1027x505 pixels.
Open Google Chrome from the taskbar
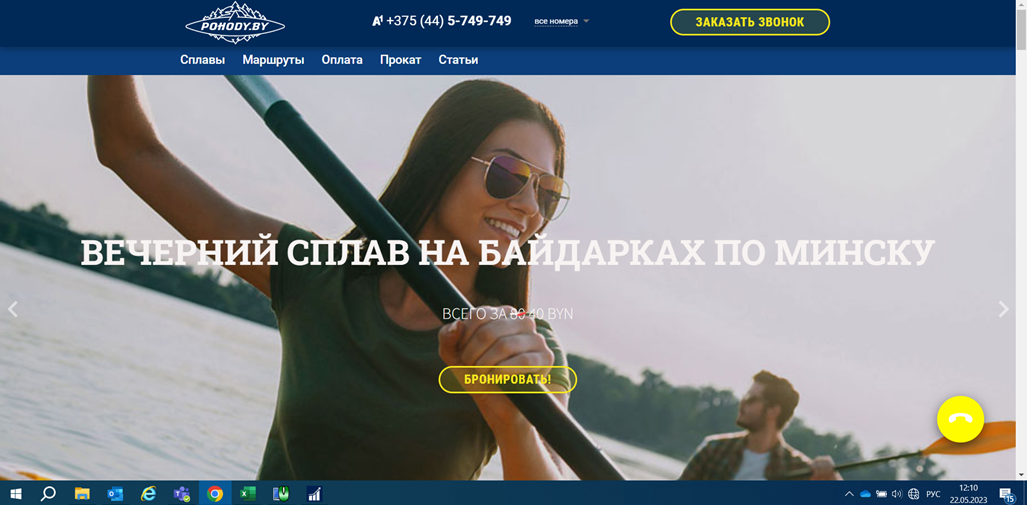(x=215, y=494)
